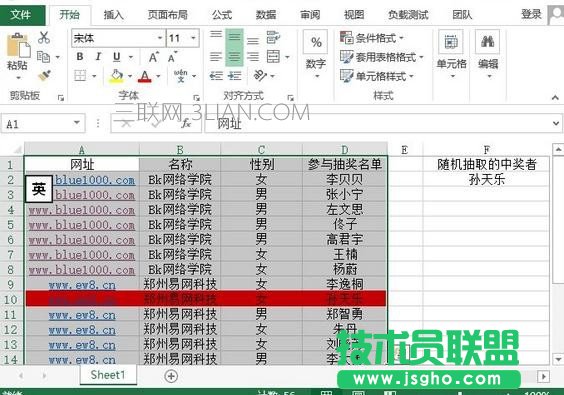Align cell text left
This screenshot has width=564, height=395.
pos(216,57)
